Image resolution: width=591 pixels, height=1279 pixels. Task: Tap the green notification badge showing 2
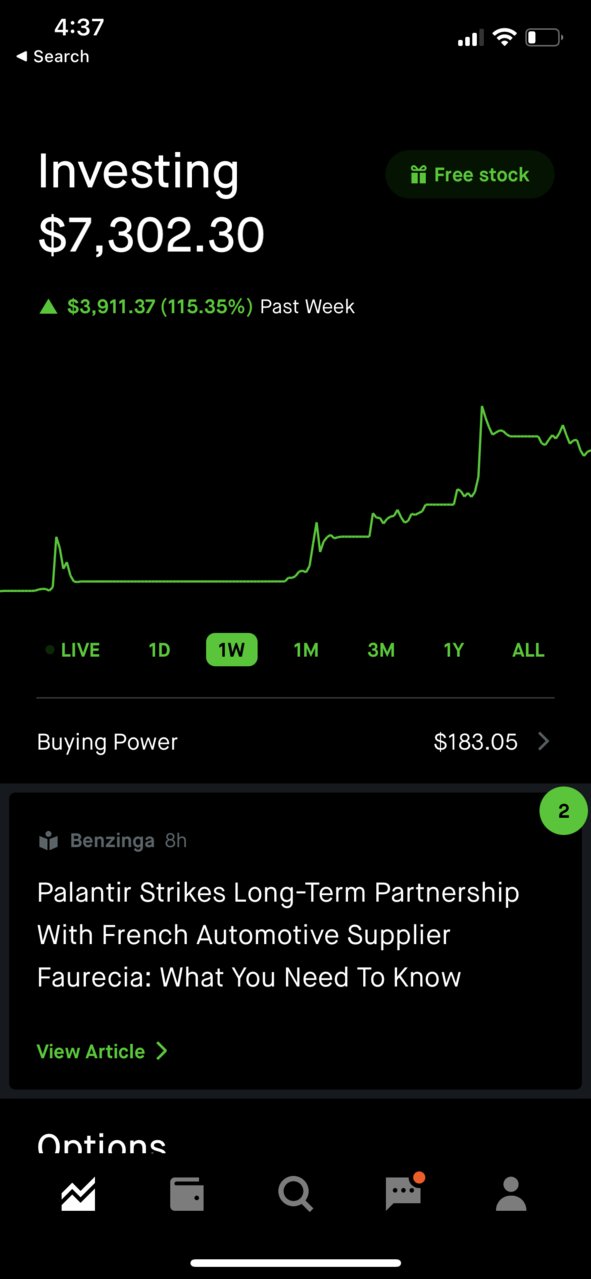564,811
